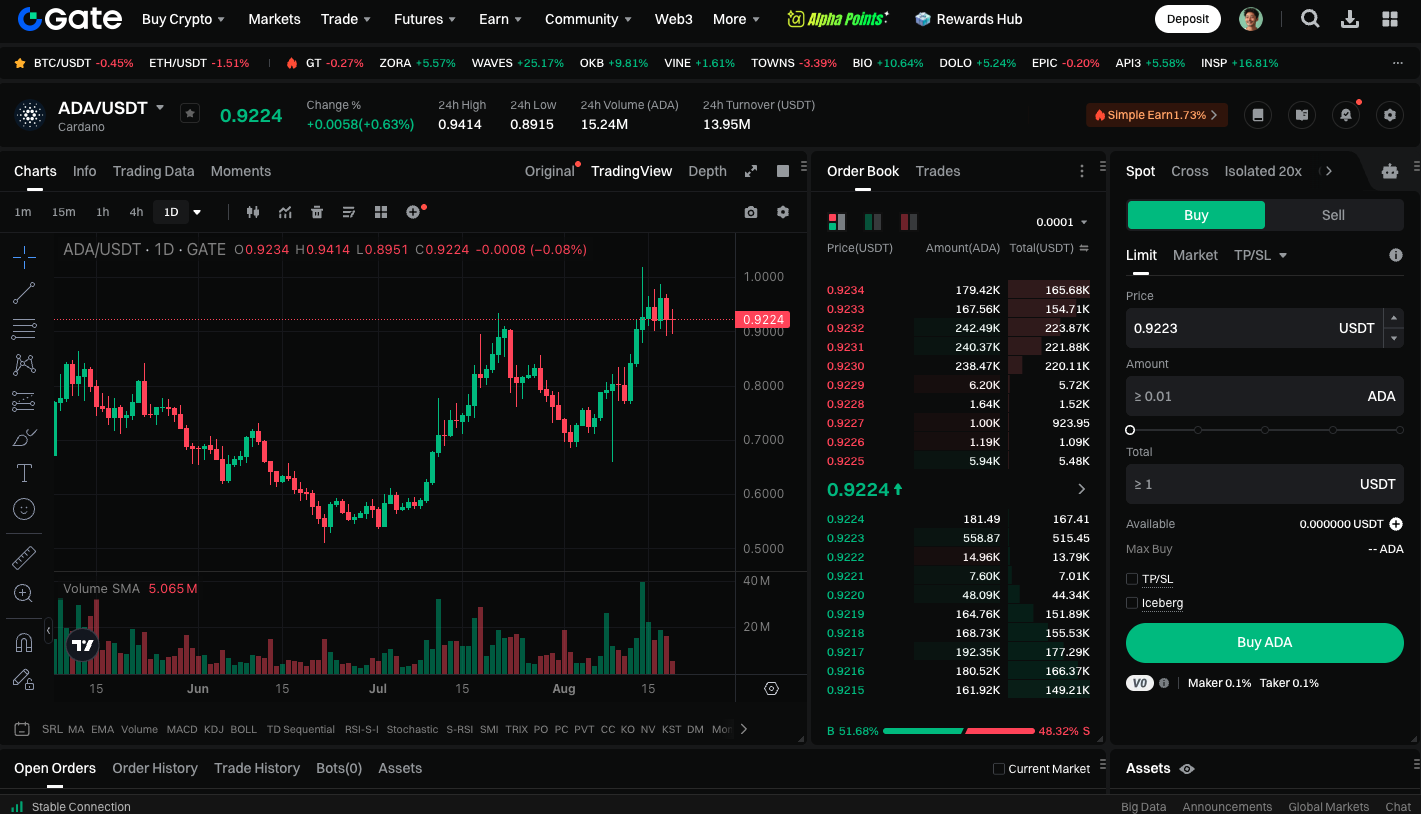Switch to the Trades tab

coord(937,171)
